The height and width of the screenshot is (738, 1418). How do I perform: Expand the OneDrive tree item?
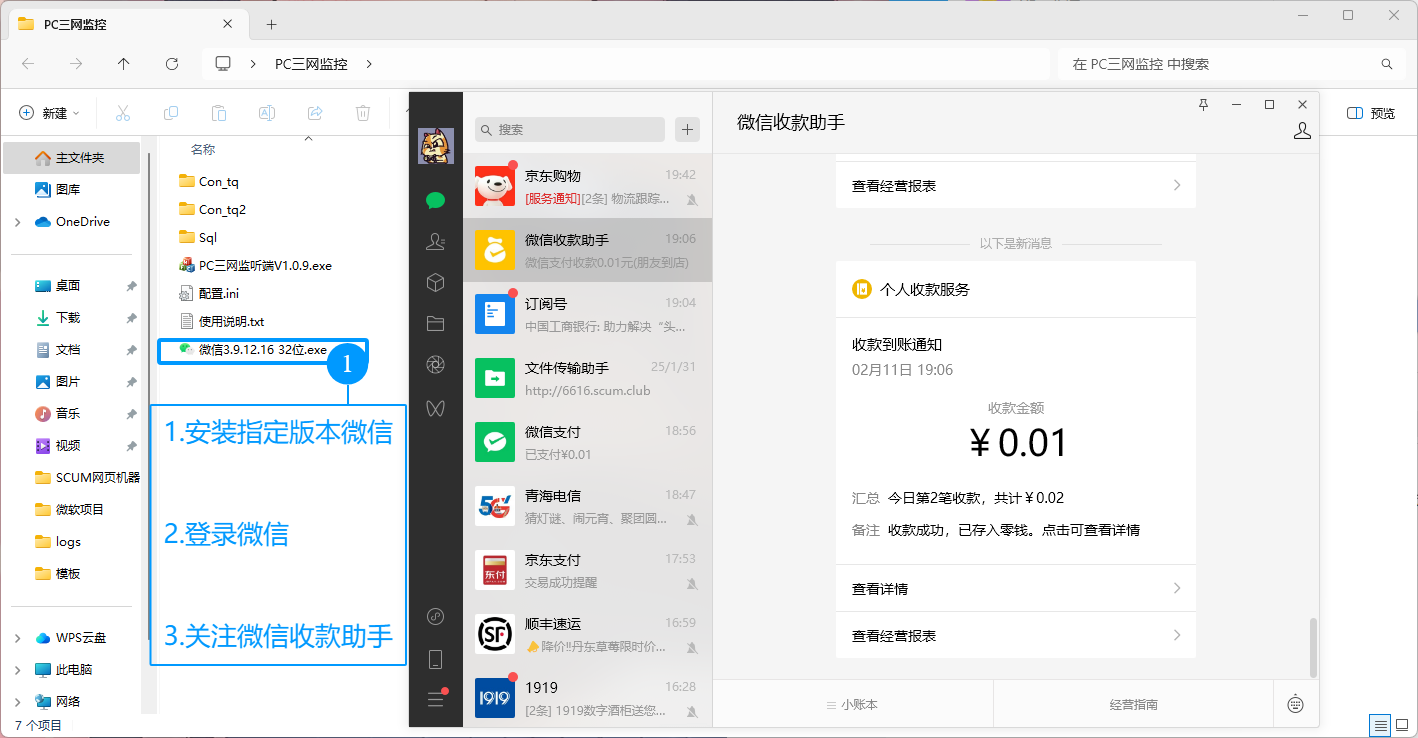pyautogui.click(x=16, y=221)
